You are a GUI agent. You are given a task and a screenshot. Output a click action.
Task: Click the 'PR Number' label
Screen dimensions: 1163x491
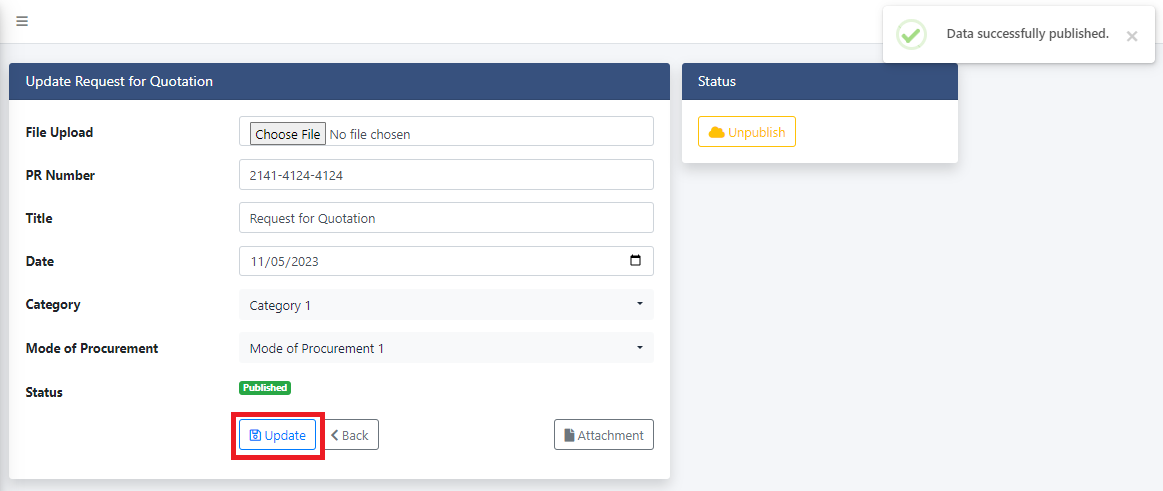(60, 175)
